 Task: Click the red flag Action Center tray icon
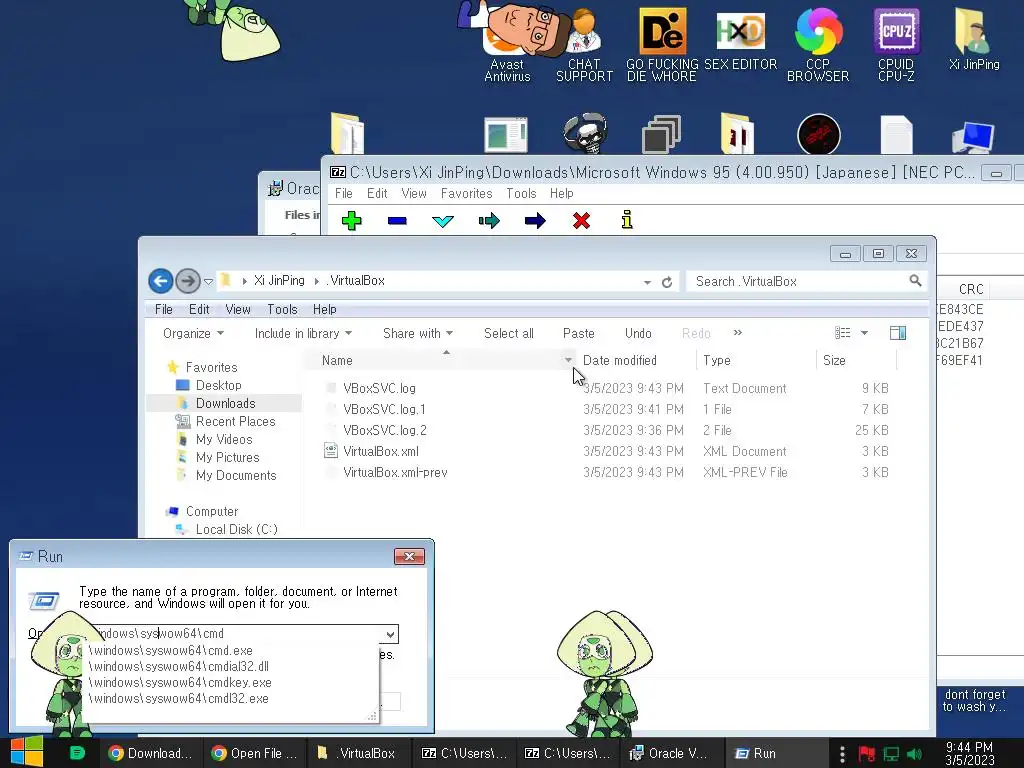pyautogui.click(x=867, y=754)
